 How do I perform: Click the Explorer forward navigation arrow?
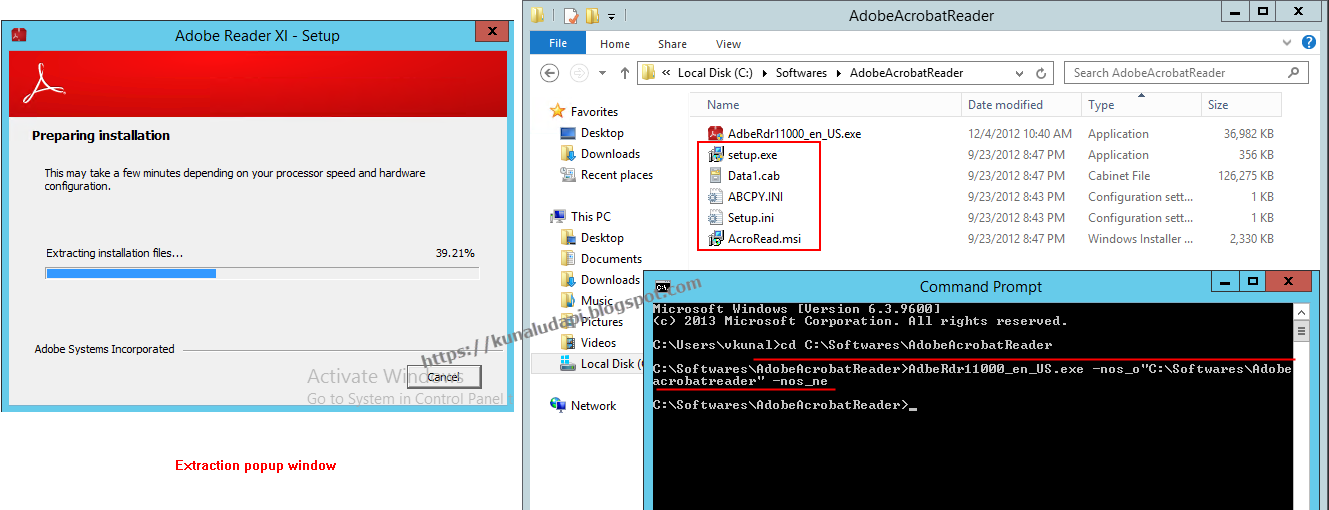579,73
